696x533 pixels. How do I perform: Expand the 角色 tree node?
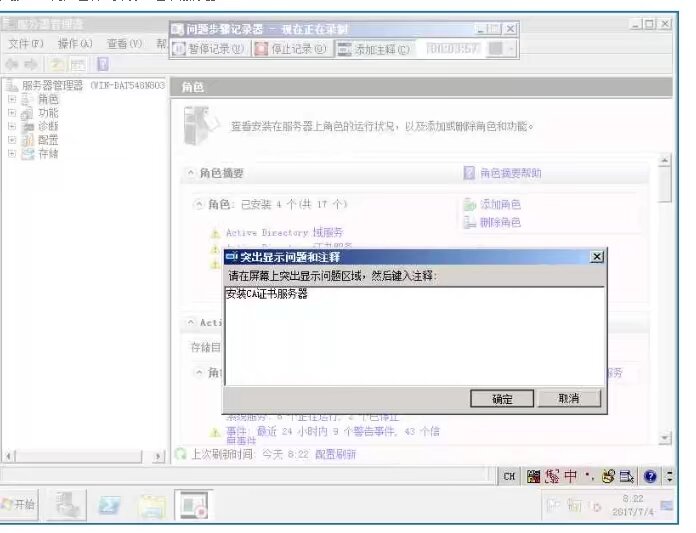[x=12, y=99]
